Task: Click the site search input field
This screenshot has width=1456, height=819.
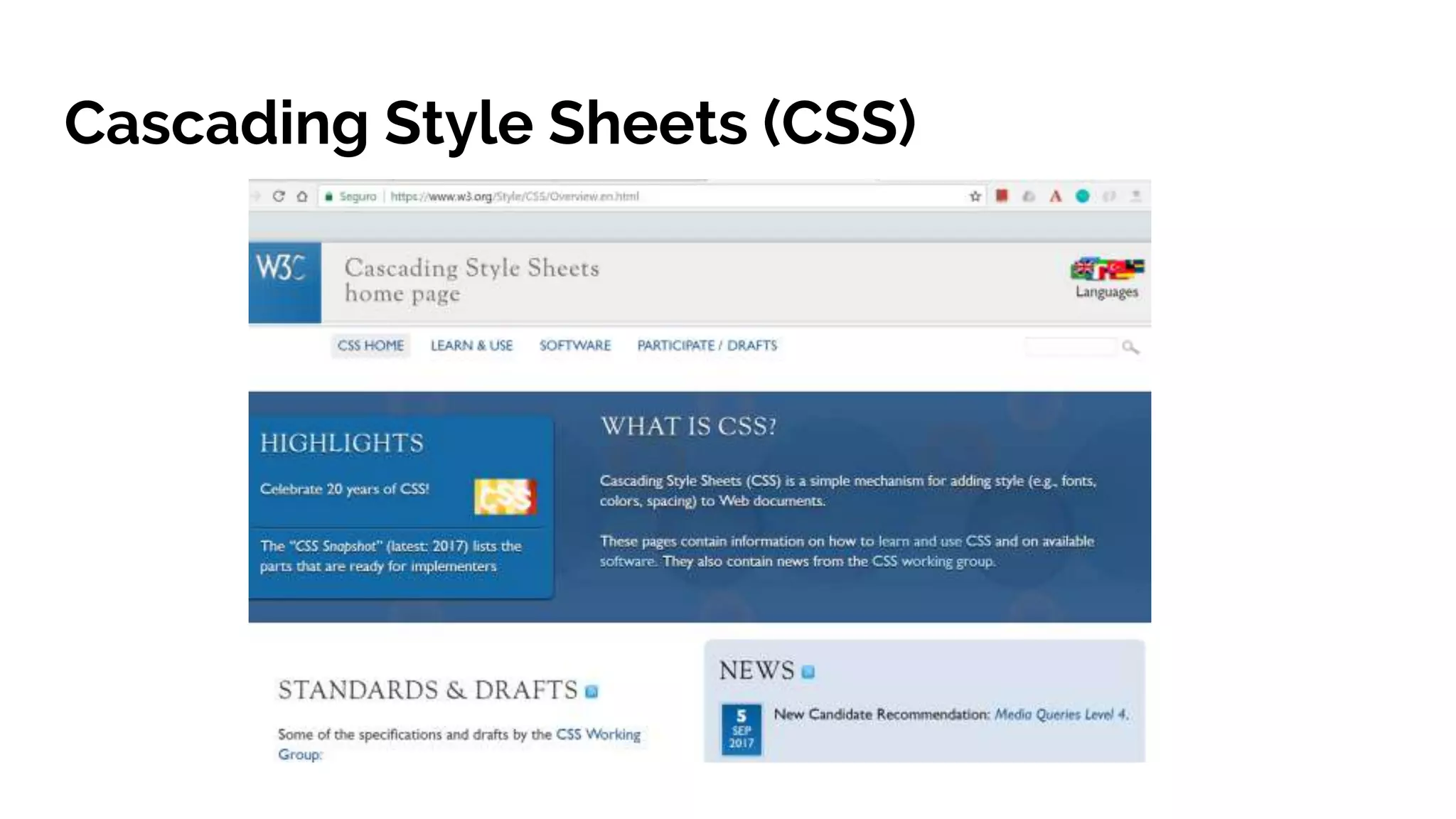Action: (1071, 347)
